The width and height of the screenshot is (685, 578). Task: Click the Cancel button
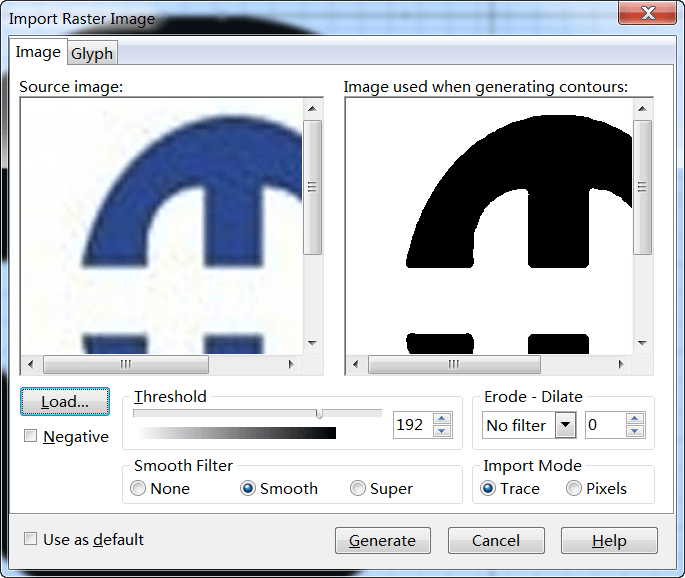coord(496,540)
